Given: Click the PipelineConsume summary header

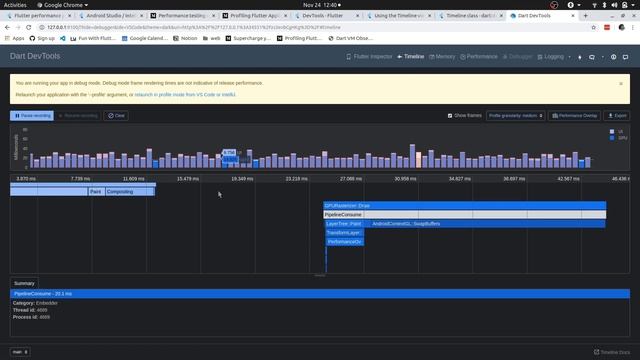Looking at the screenshot, I should click(320, 293).
